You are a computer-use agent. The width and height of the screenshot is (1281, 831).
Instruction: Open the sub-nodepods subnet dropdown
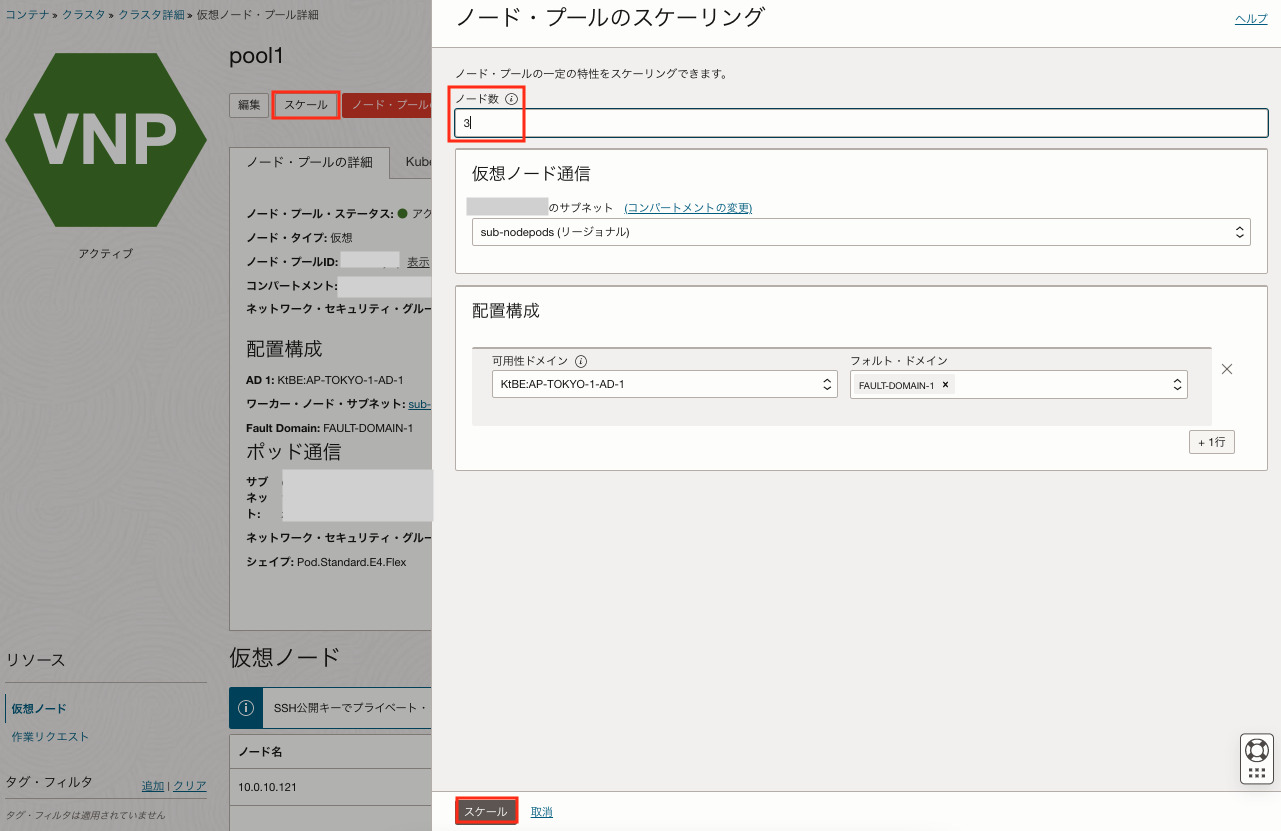pyautogui.click(x=1240, y=231)
